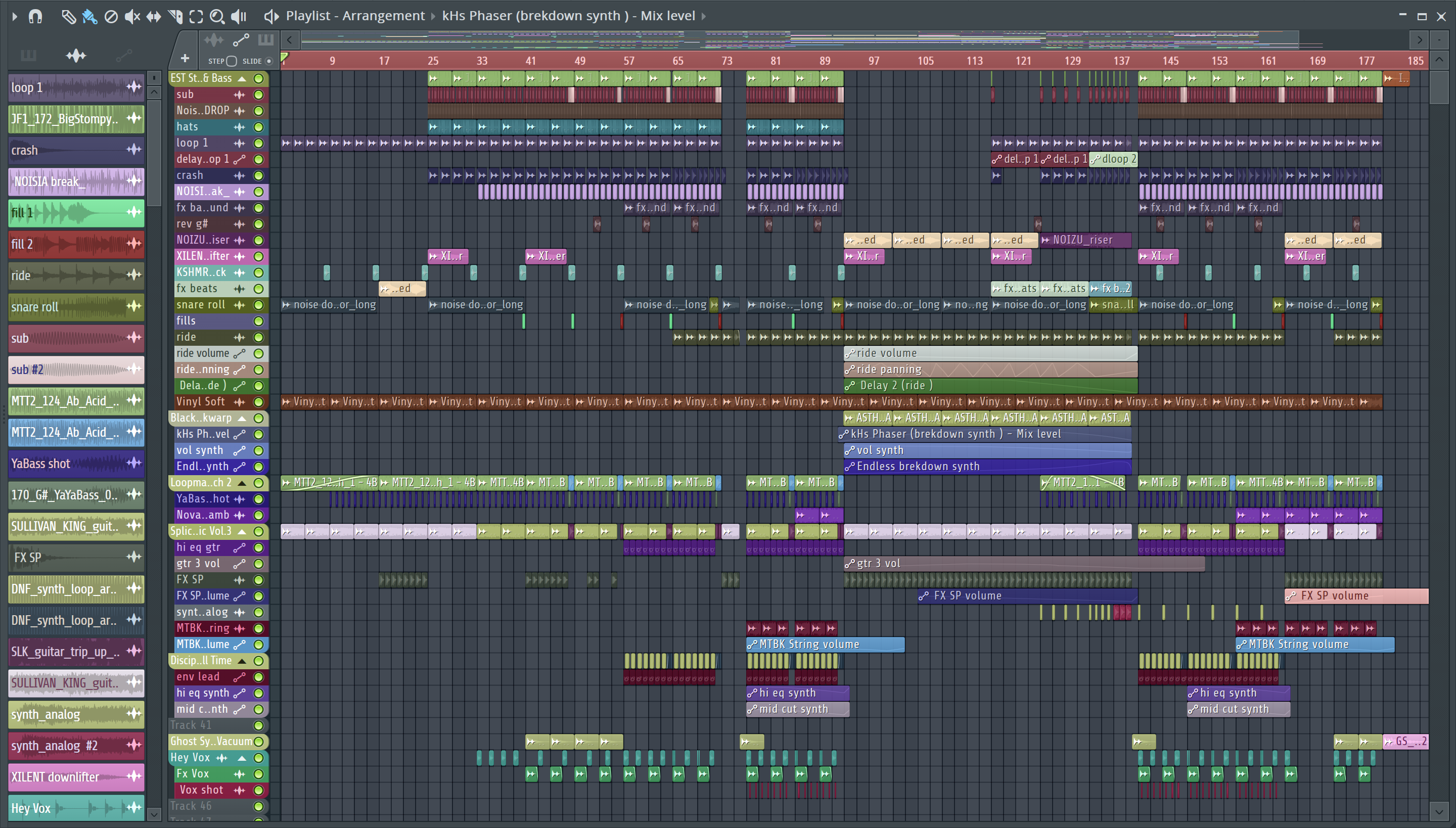Viewport: 1456px width, 828px height.
Task: Jump to bar 145 on the timeline
Action: (1170, 60)
